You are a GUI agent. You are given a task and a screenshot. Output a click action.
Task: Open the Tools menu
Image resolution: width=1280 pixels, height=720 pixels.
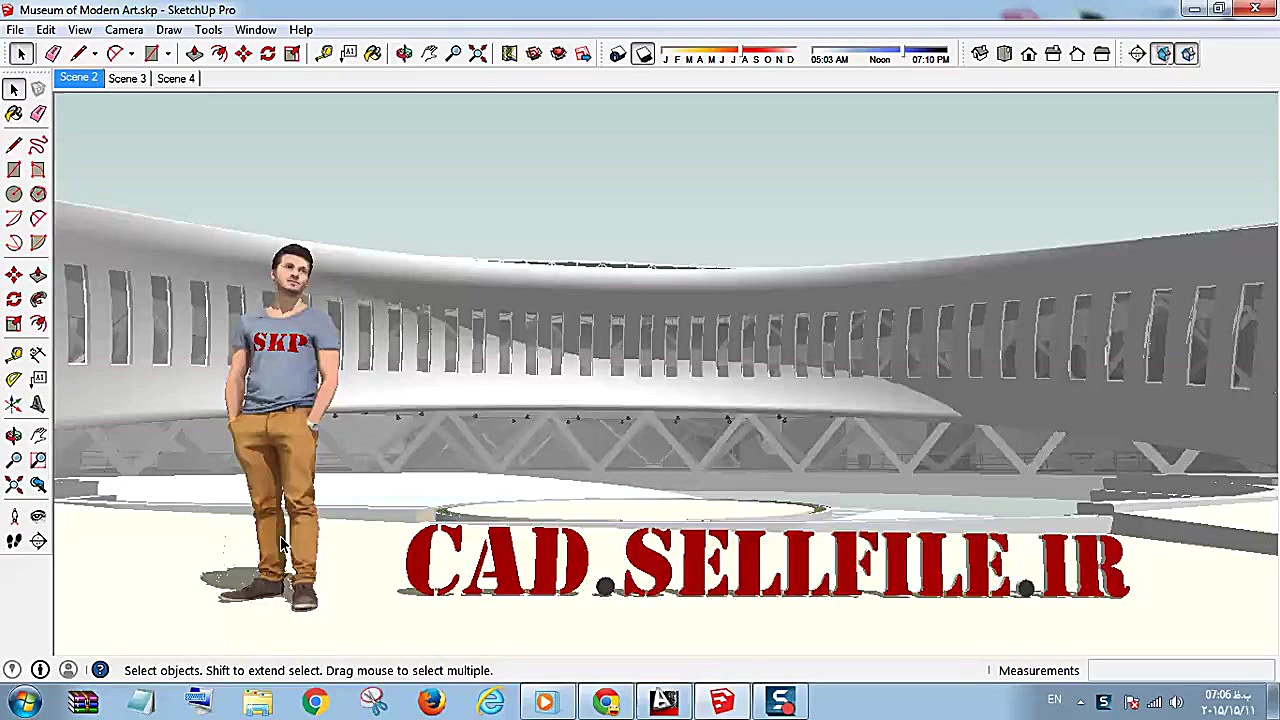point(208,30)
